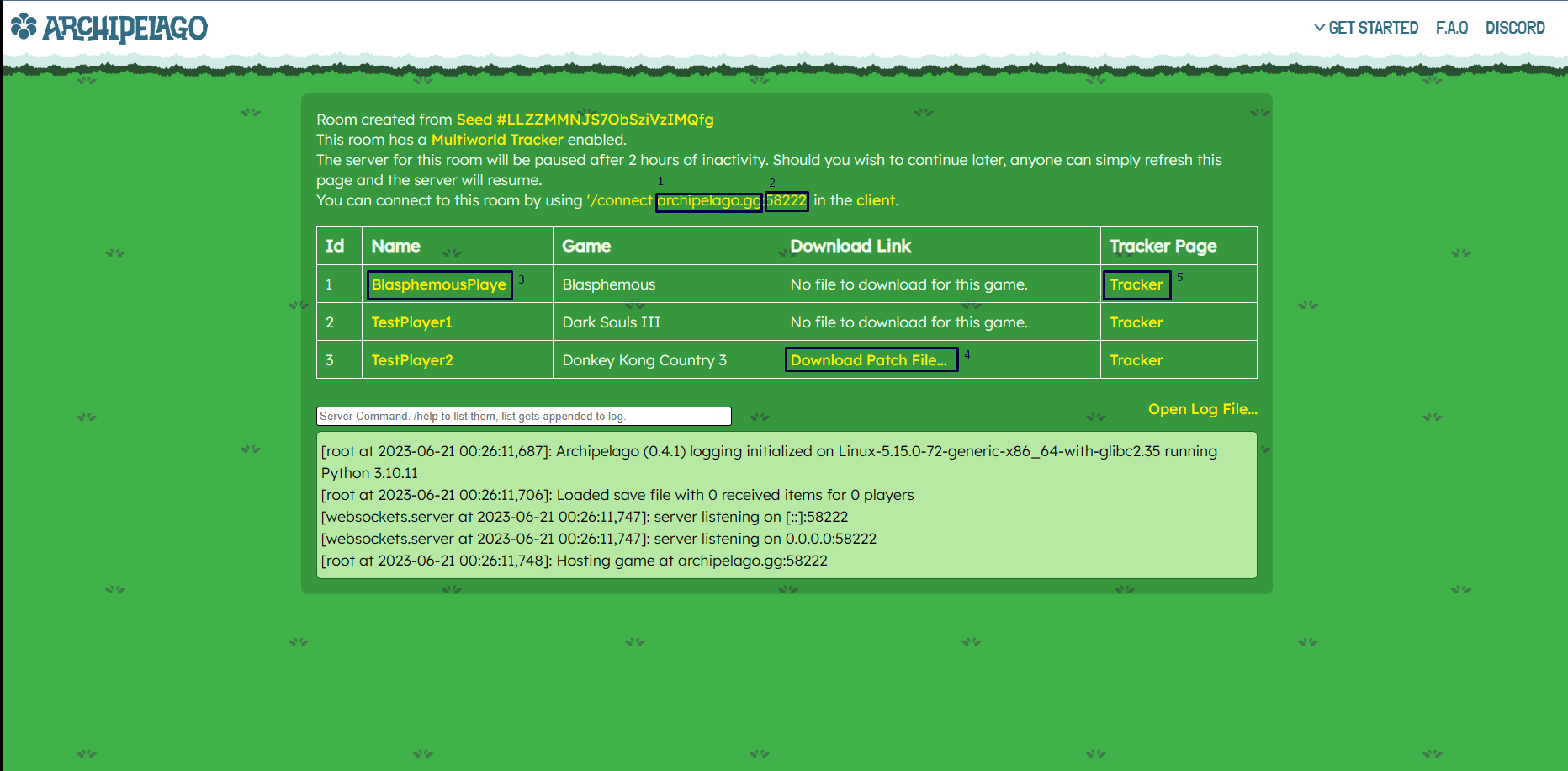Click Open Log File link
Viewport: 1568px width, 771px height.
tap(1202, 408)
